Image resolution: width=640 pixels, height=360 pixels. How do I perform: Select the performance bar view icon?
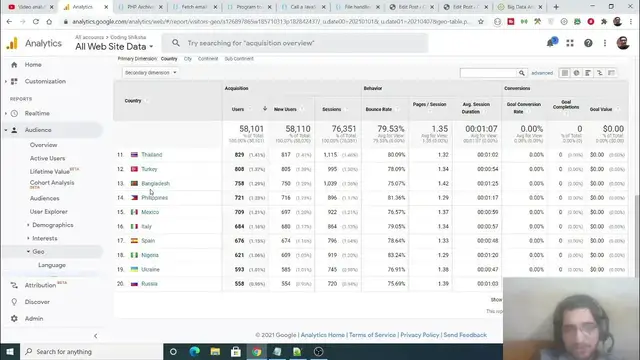coord(588,73)
